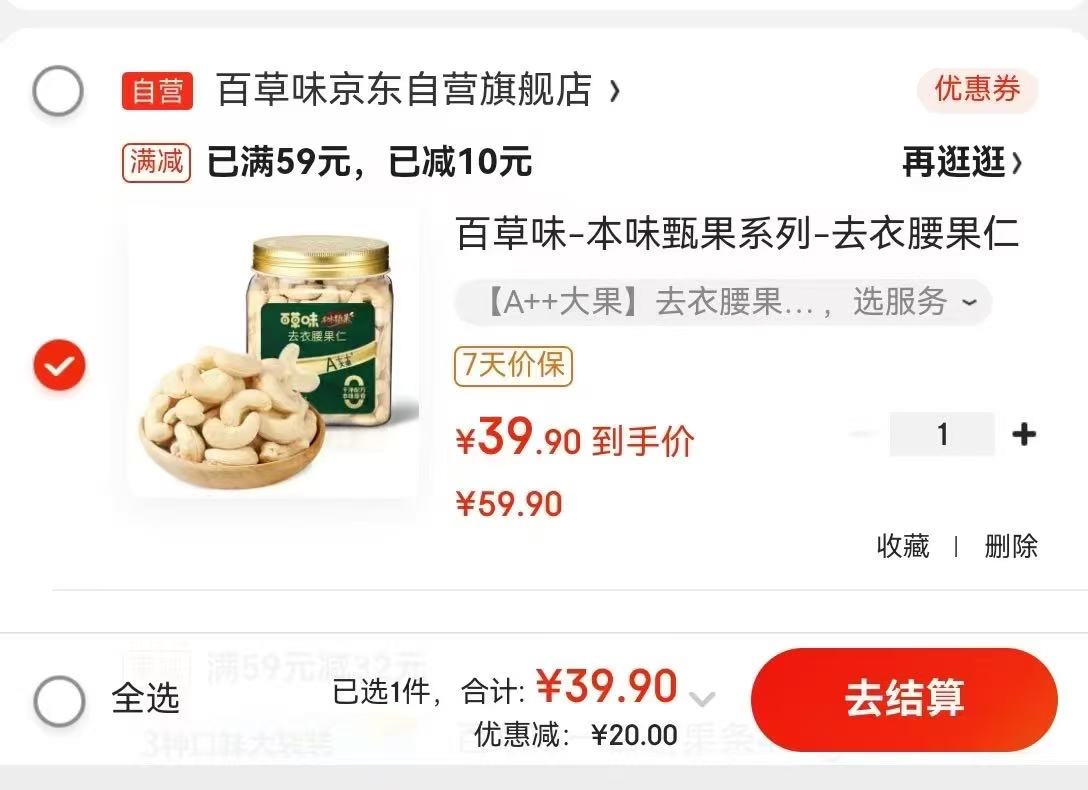Screen dimensions: 1088x790
Task: Open the 优惠券 coupon button
Action: [977, 90]
